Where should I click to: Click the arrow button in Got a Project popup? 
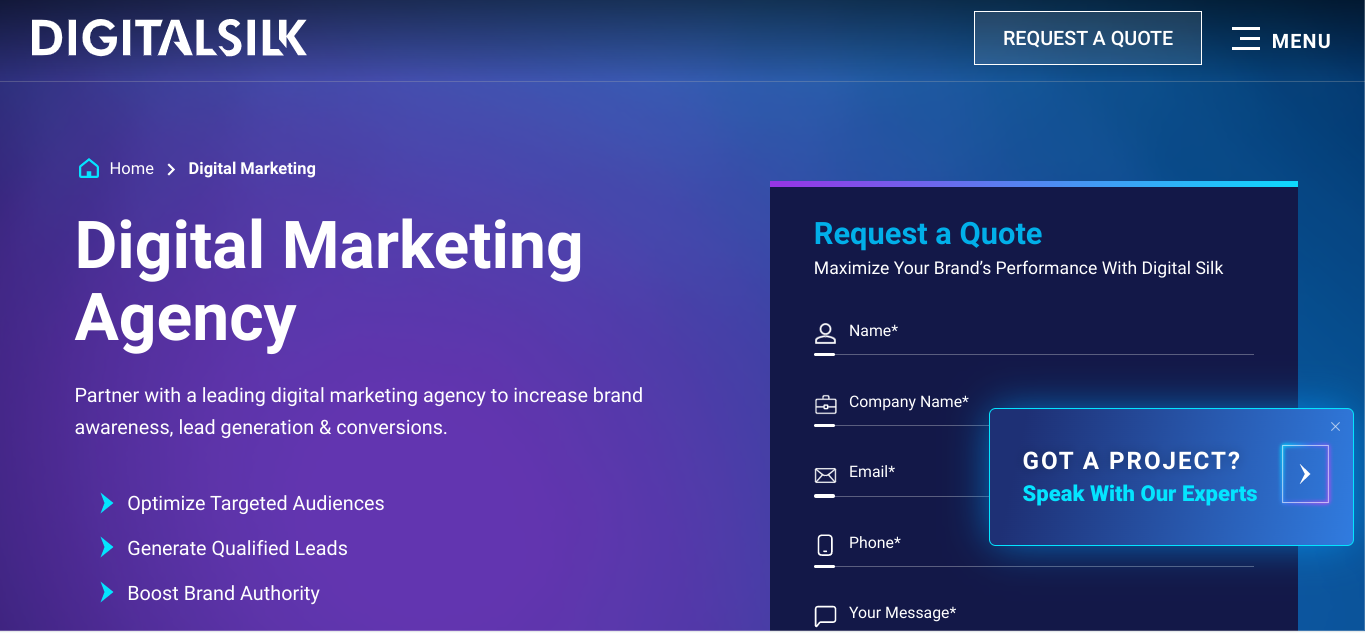coord(1305,474)
